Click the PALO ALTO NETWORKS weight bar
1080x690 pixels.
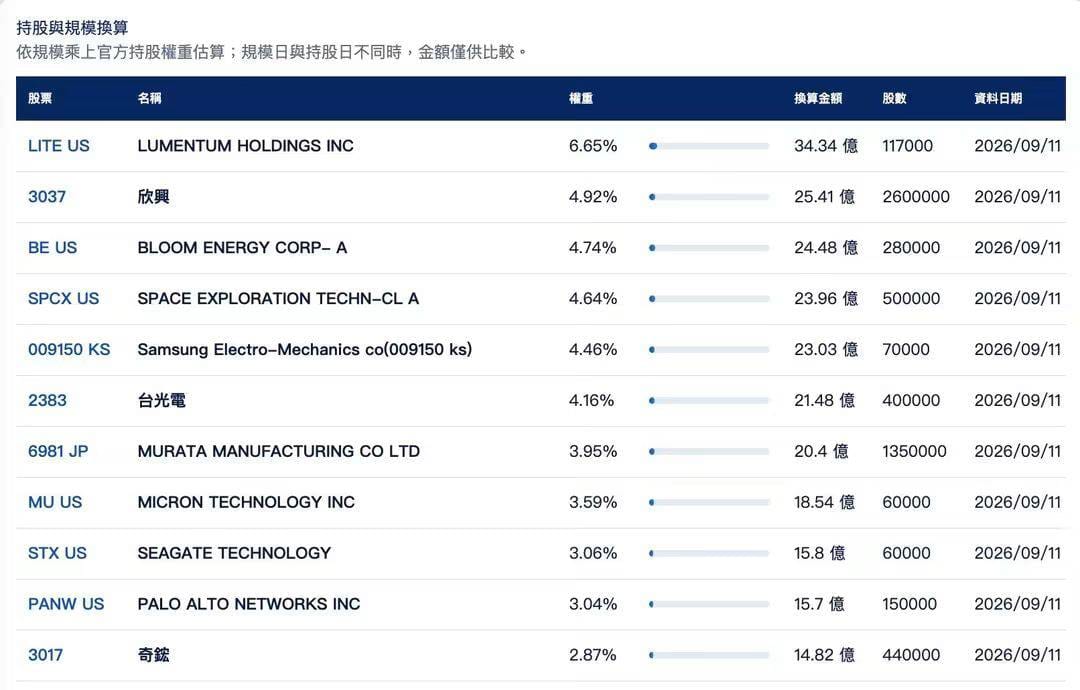coord(709,605)
